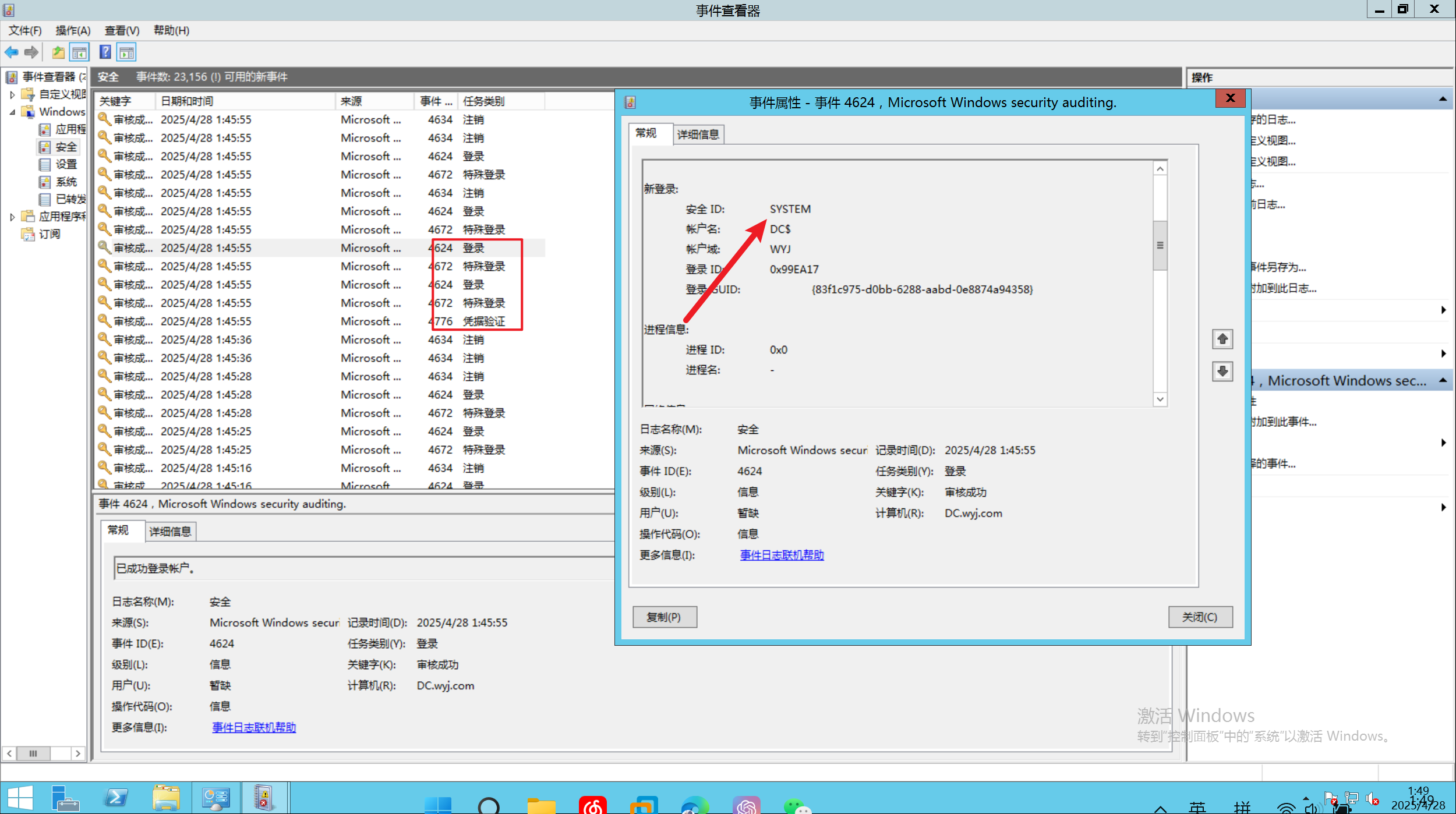
Task: Collapse the Windows logs tree node
Action: click(x=12, y=112)
